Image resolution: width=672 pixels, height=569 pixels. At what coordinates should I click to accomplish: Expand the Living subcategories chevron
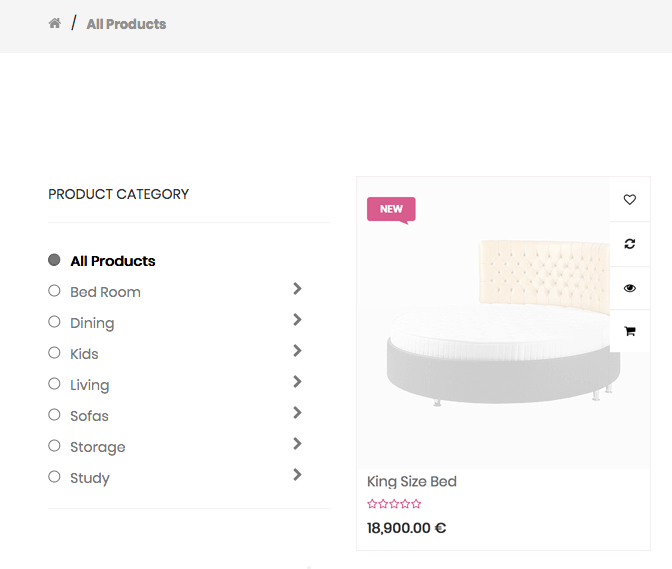(297, 382)
